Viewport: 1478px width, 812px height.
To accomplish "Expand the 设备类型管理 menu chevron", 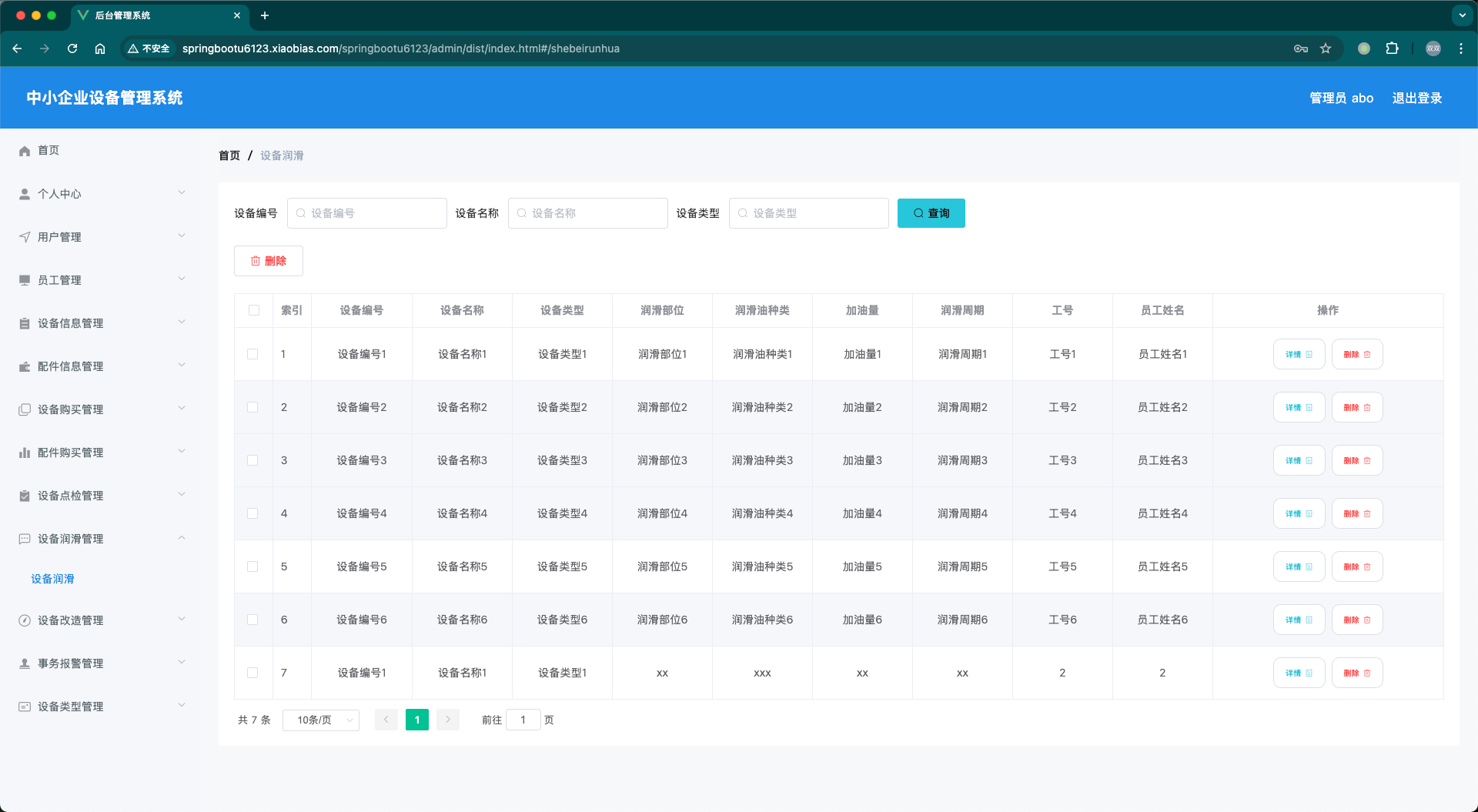I will coord(182,705).
